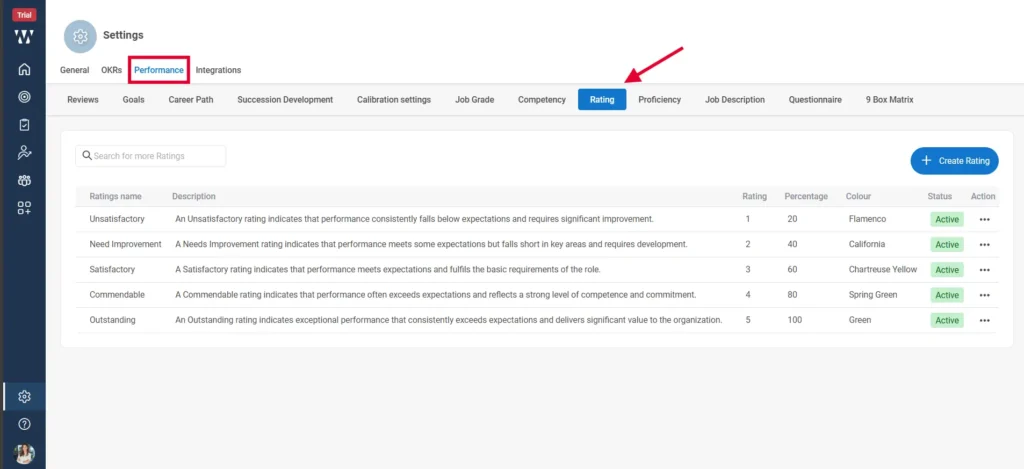The image size is (1024, 469).
Task: Open the Reviews sub-tab
Action: click(83, 100)
